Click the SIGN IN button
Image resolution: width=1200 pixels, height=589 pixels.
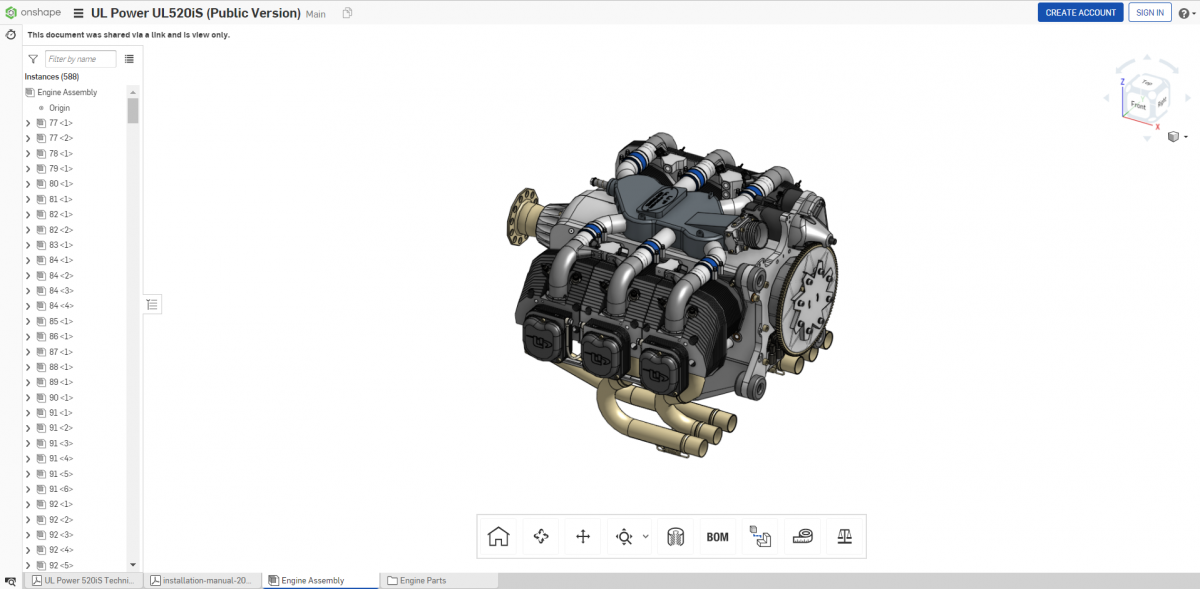1150,13
